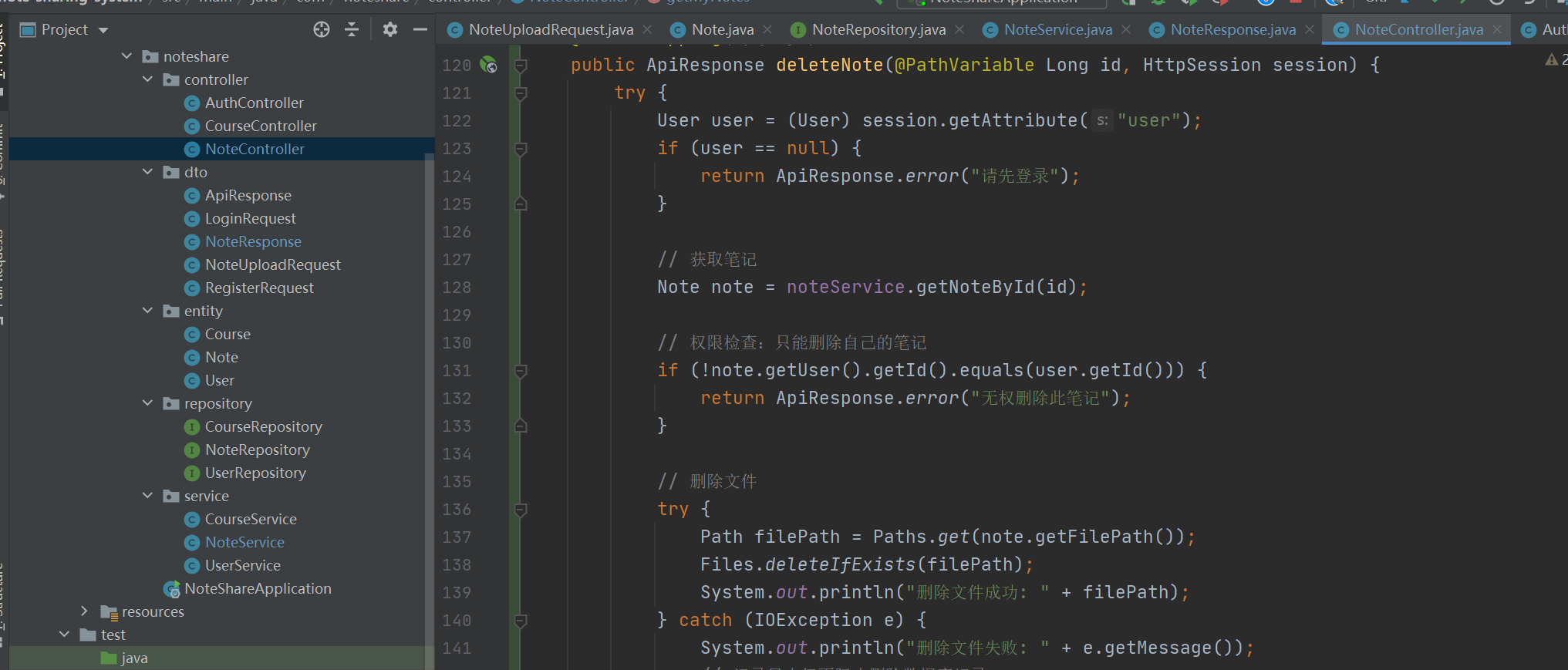Open ApiResponse class in tree
Image resolution: width=1568 pixels, height=670 pixels.
click(x=248, y=195)
